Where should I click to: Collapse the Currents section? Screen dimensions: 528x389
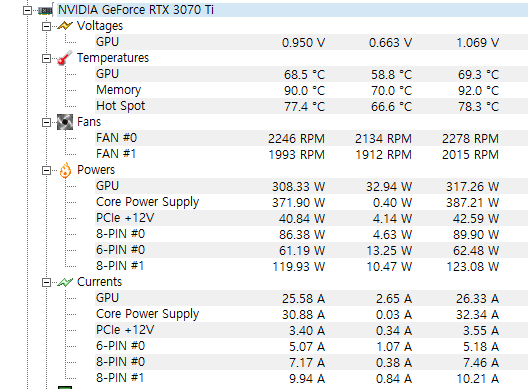[x=46, y=282]
